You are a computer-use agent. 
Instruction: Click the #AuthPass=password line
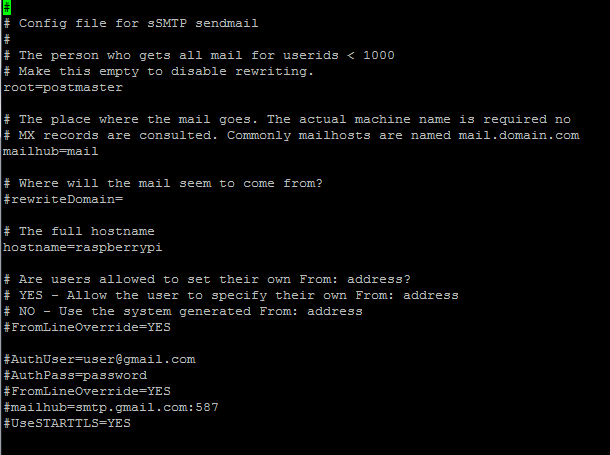(x=75, y=375)
